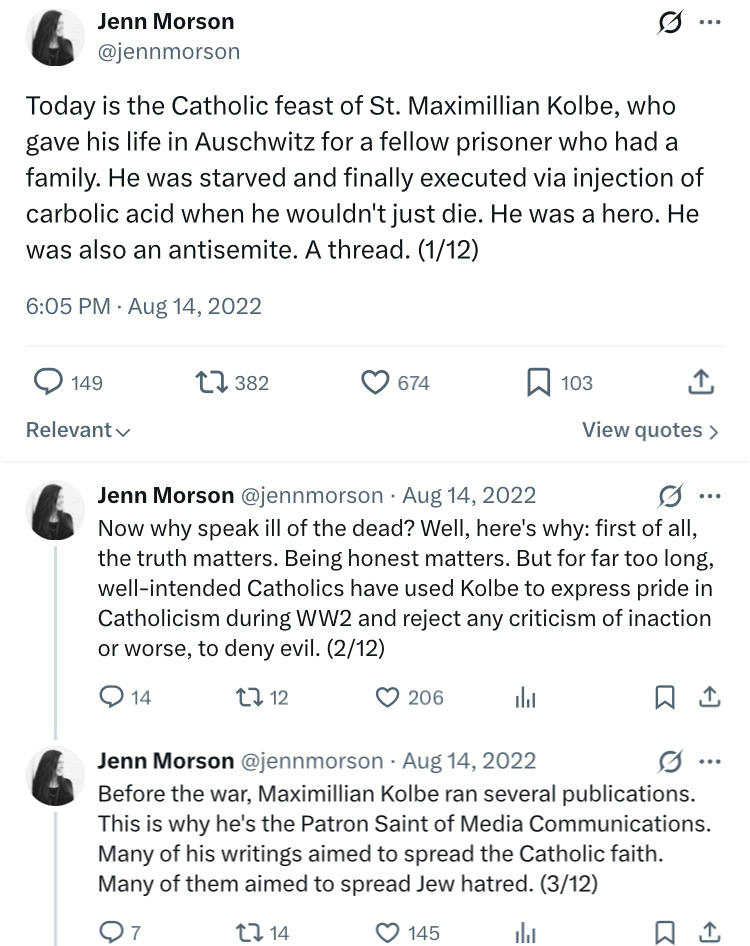Click the Grok icon on the main tweet
The image size is (750, 946).
tap(670, 24)
